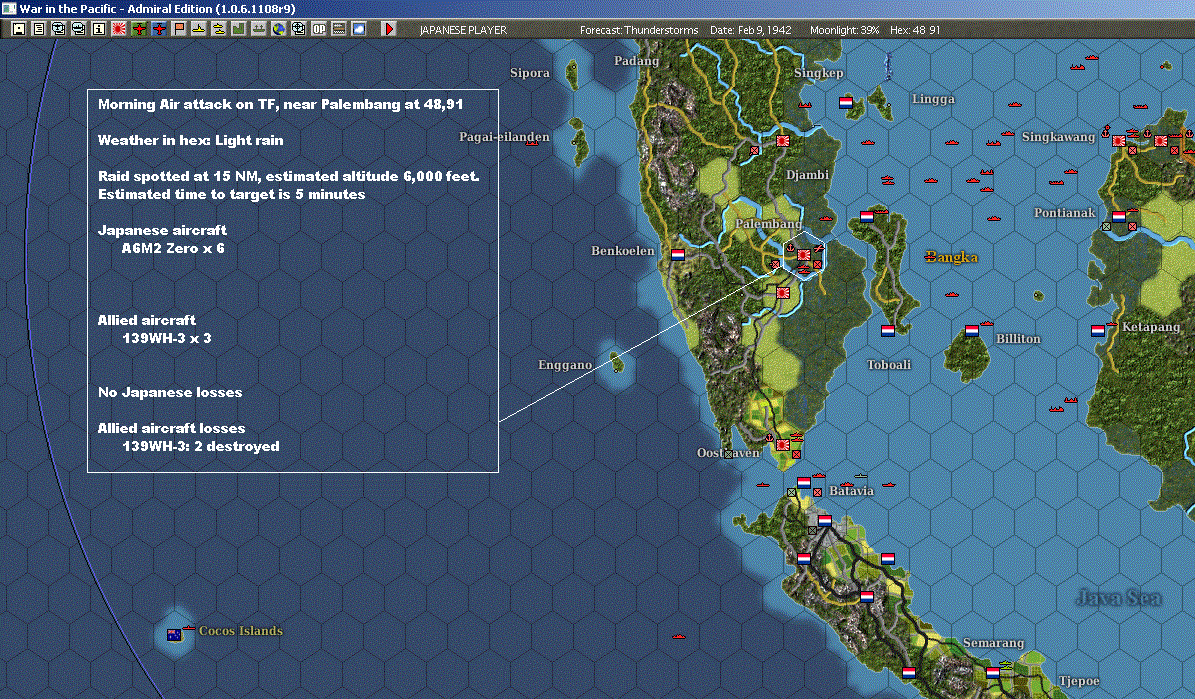Image resolution: width=1195 pixels, height=699 pixels.
Task: Select the Japanese flag base at Djambi
Action: 783,141
